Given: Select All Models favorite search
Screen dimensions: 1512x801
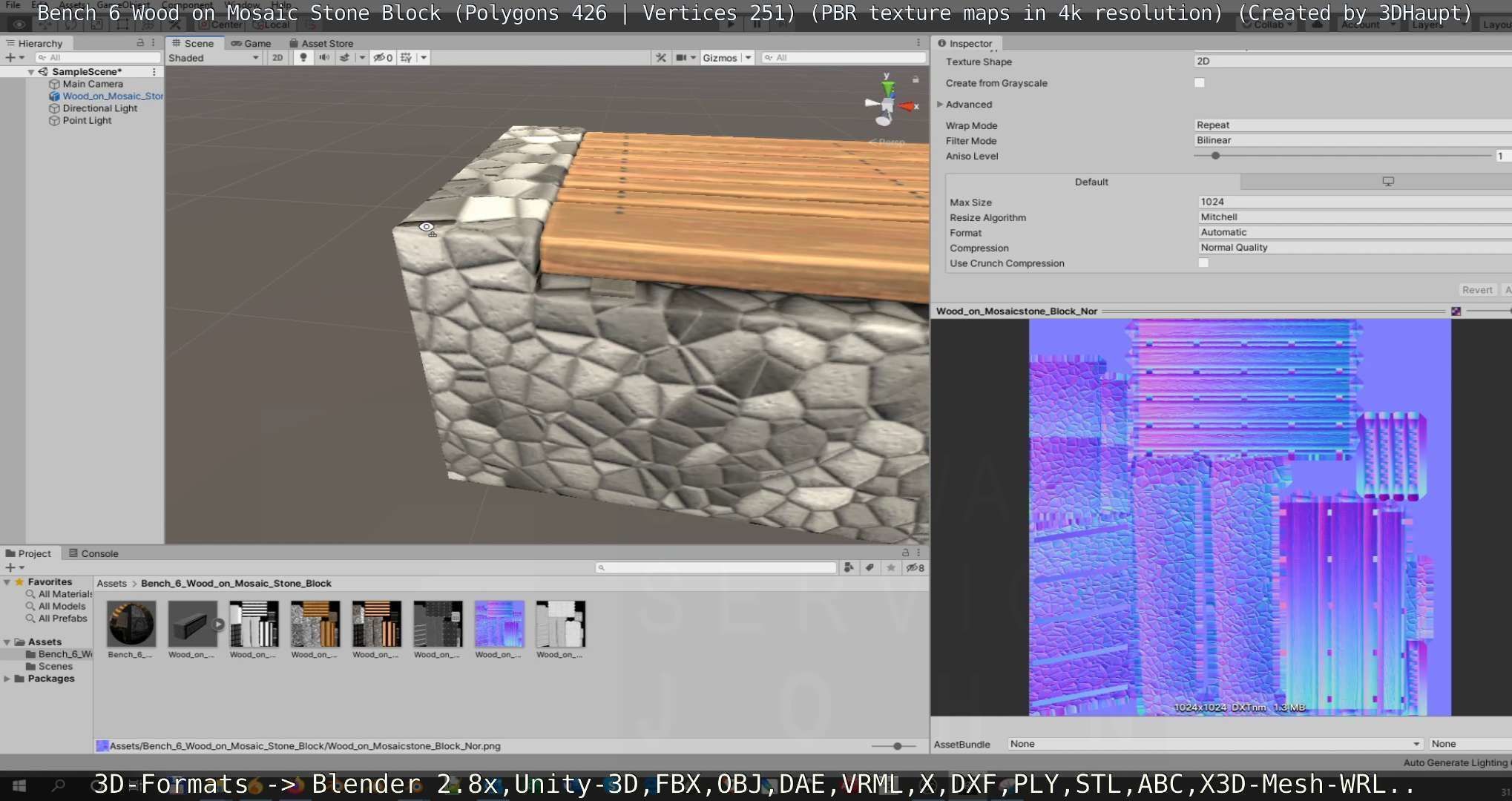Looking at the screenshot, I should (x=62, y=606).
